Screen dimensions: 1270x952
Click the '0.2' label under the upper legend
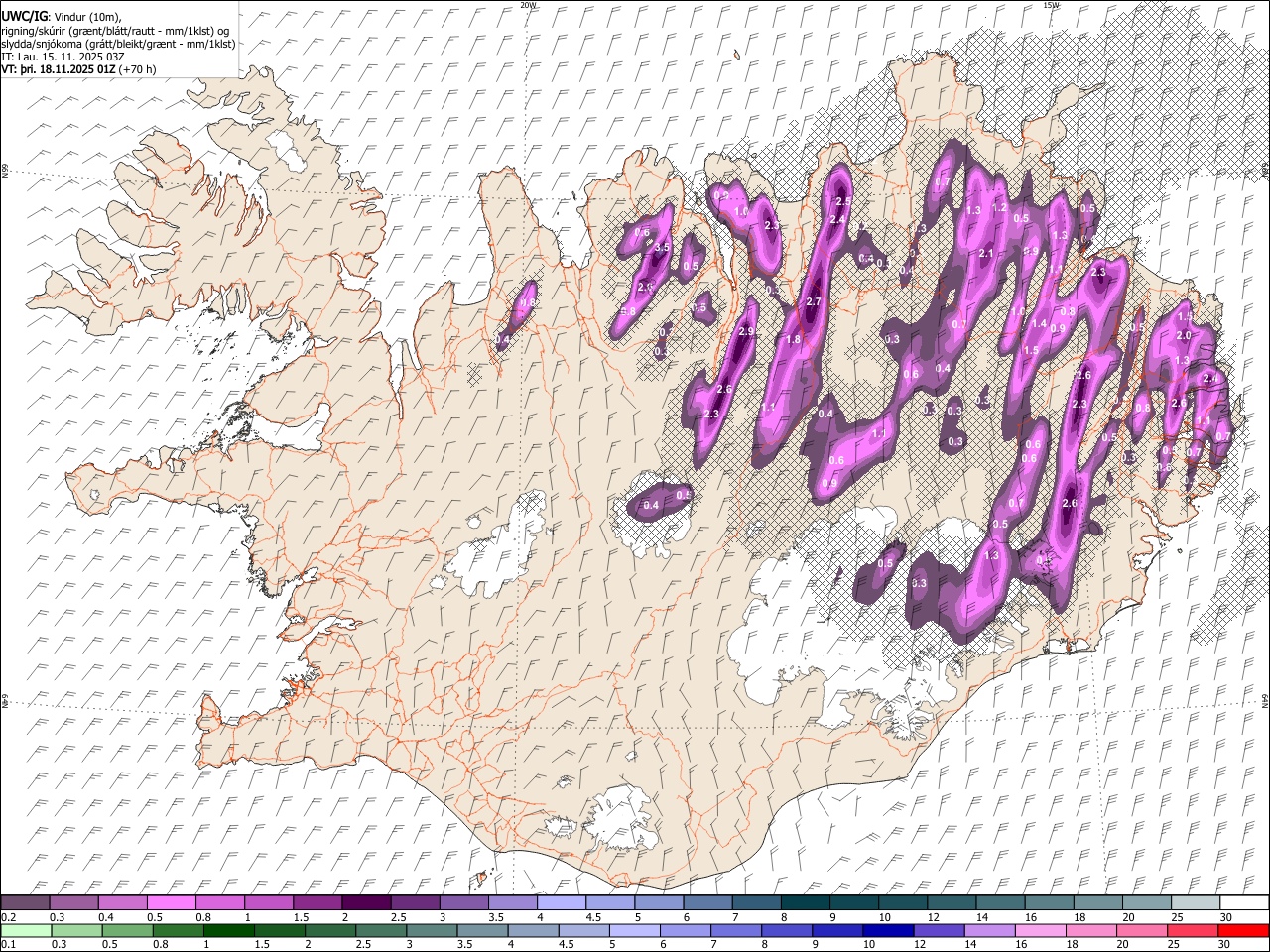(x=8, y=917)
